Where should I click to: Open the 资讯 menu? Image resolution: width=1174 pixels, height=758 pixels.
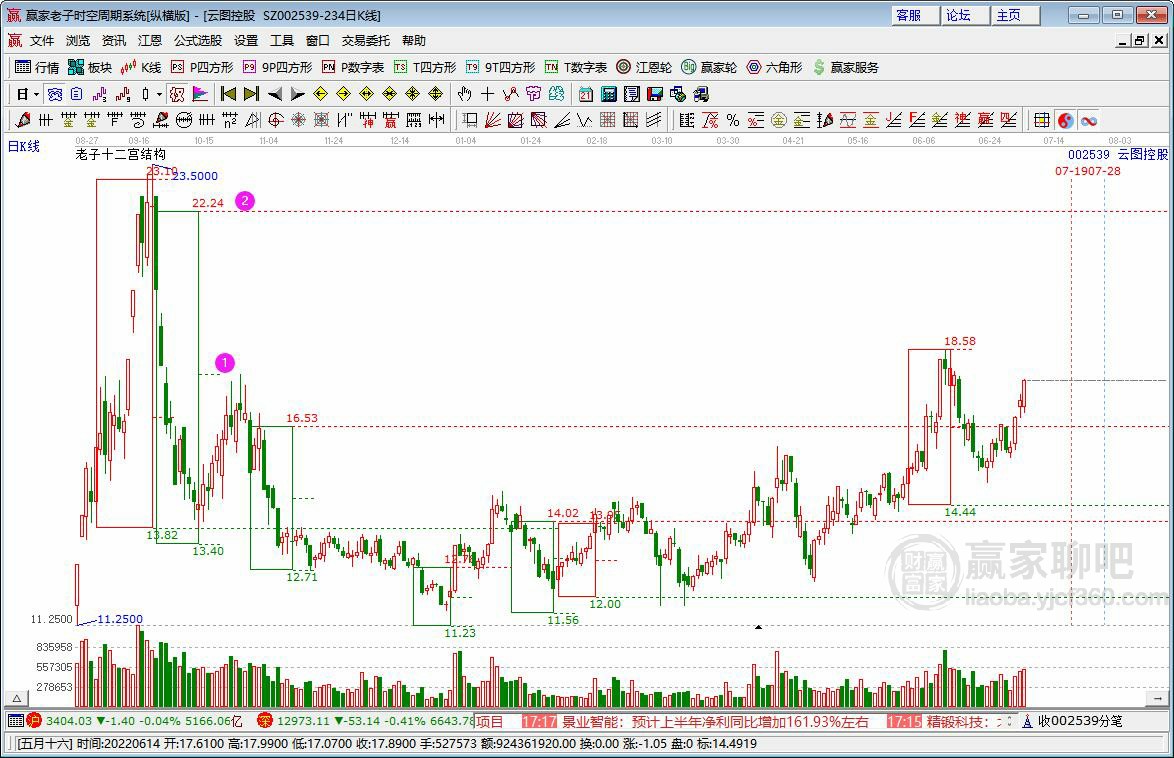(114, 40)
